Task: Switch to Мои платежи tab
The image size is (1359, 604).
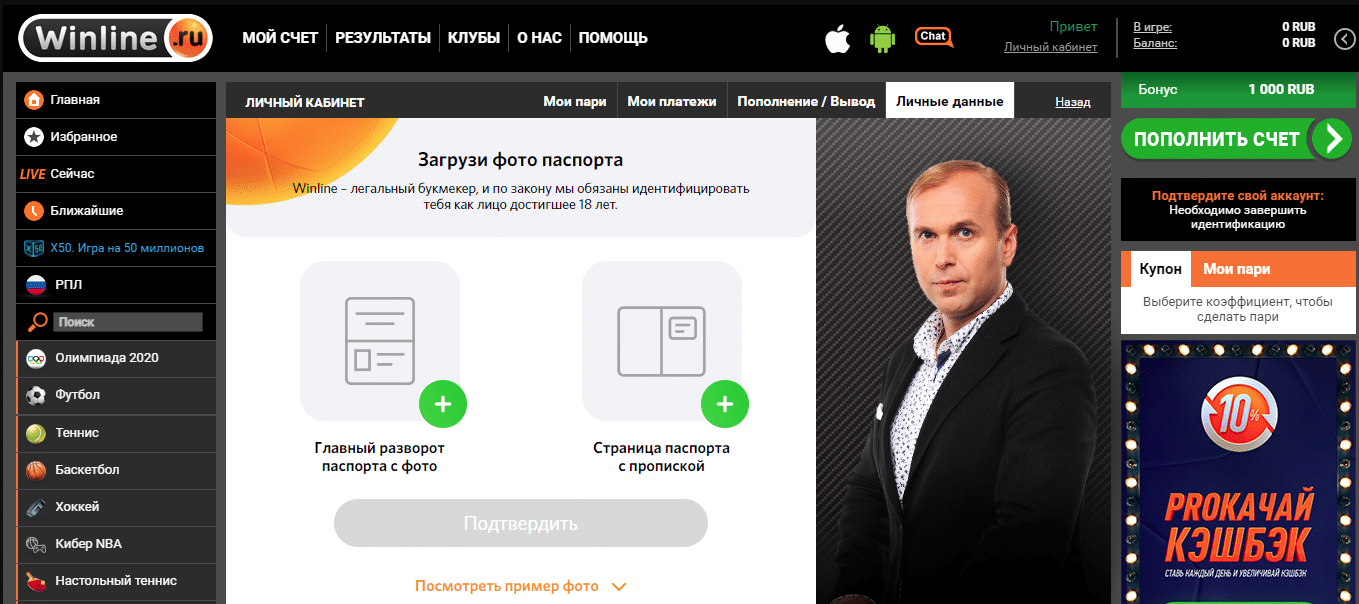Action: tap(672, 101)
